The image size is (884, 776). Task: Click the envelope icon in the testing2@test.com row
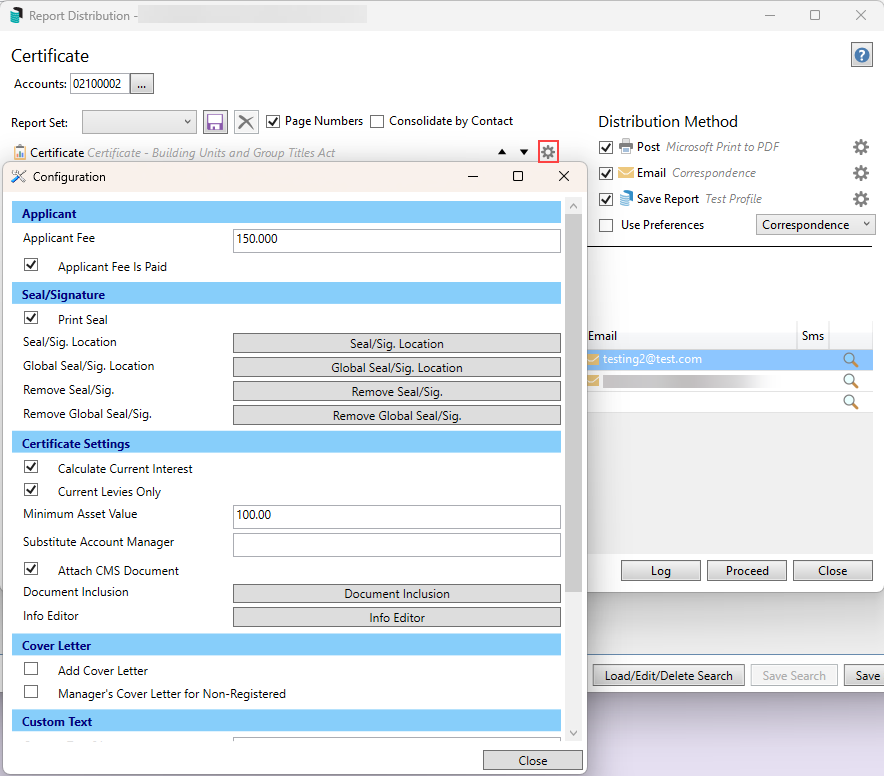coord(593,359)
